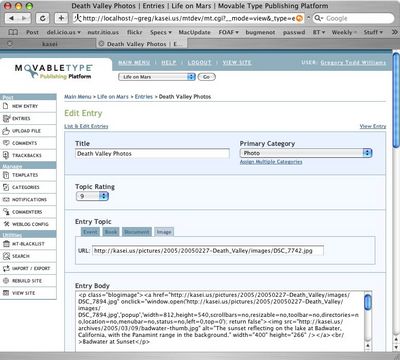Switch to the Image entry topic tab
The image size is (400, 360).
164,232
